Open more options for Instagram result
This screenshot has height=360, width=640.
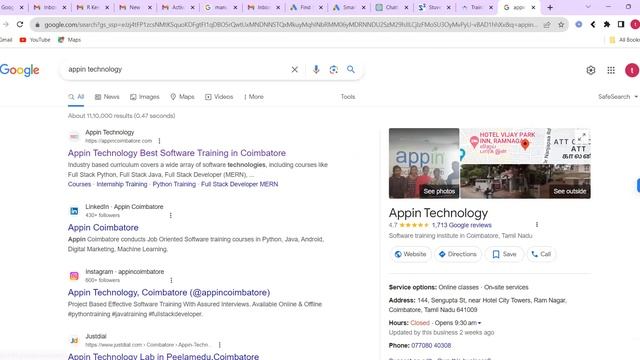tap(171, 280)
